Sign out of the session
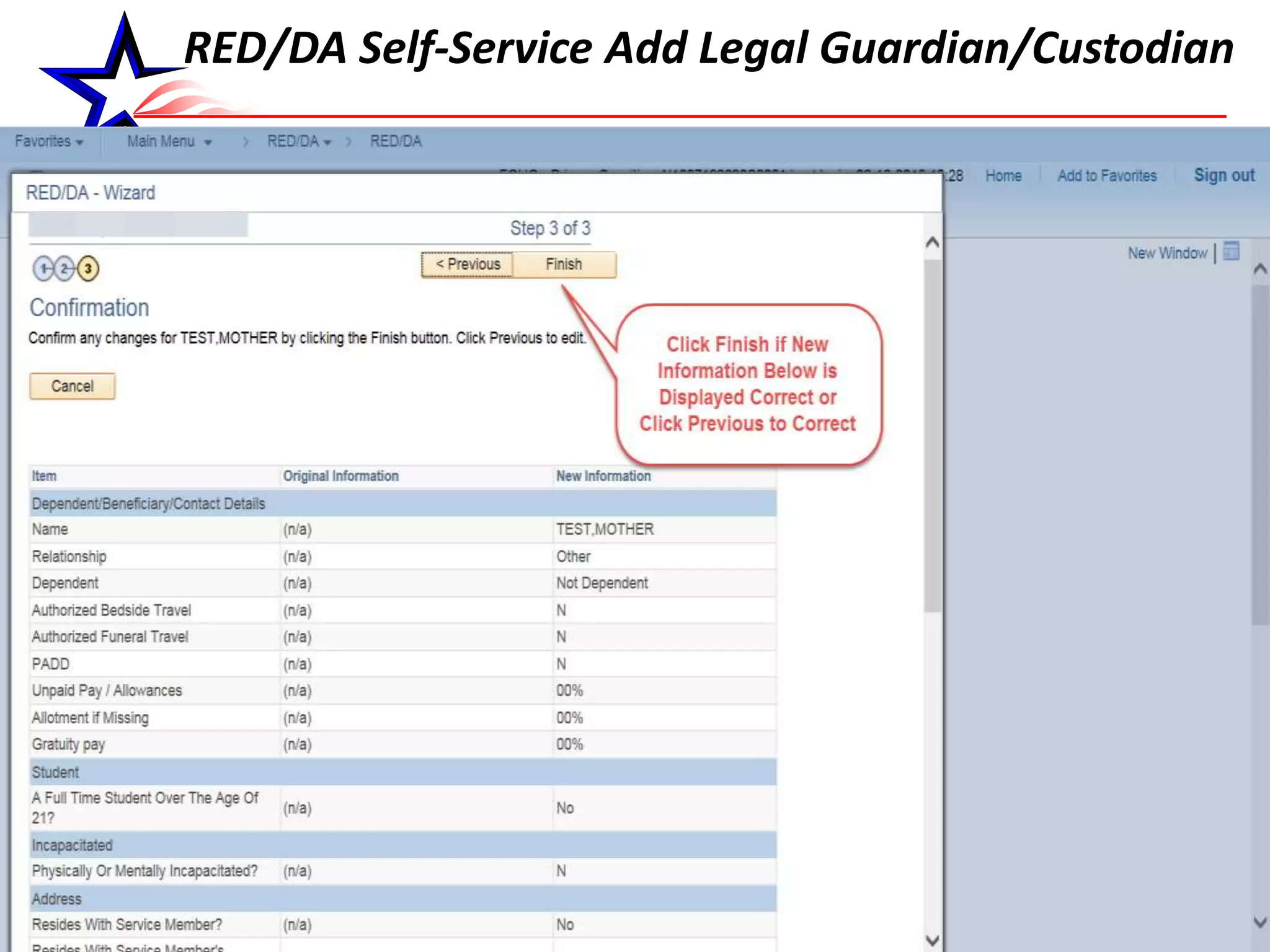1270x952 pixels. tap(1224, 175)
